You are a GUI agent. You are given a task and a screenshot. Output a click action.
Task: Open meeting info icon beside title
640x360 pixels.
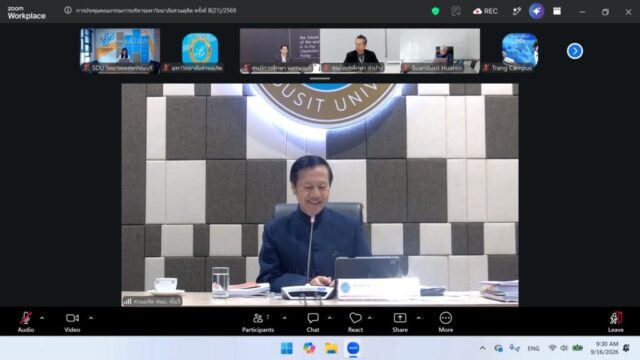pyautogui.click(x=68, y=10)
